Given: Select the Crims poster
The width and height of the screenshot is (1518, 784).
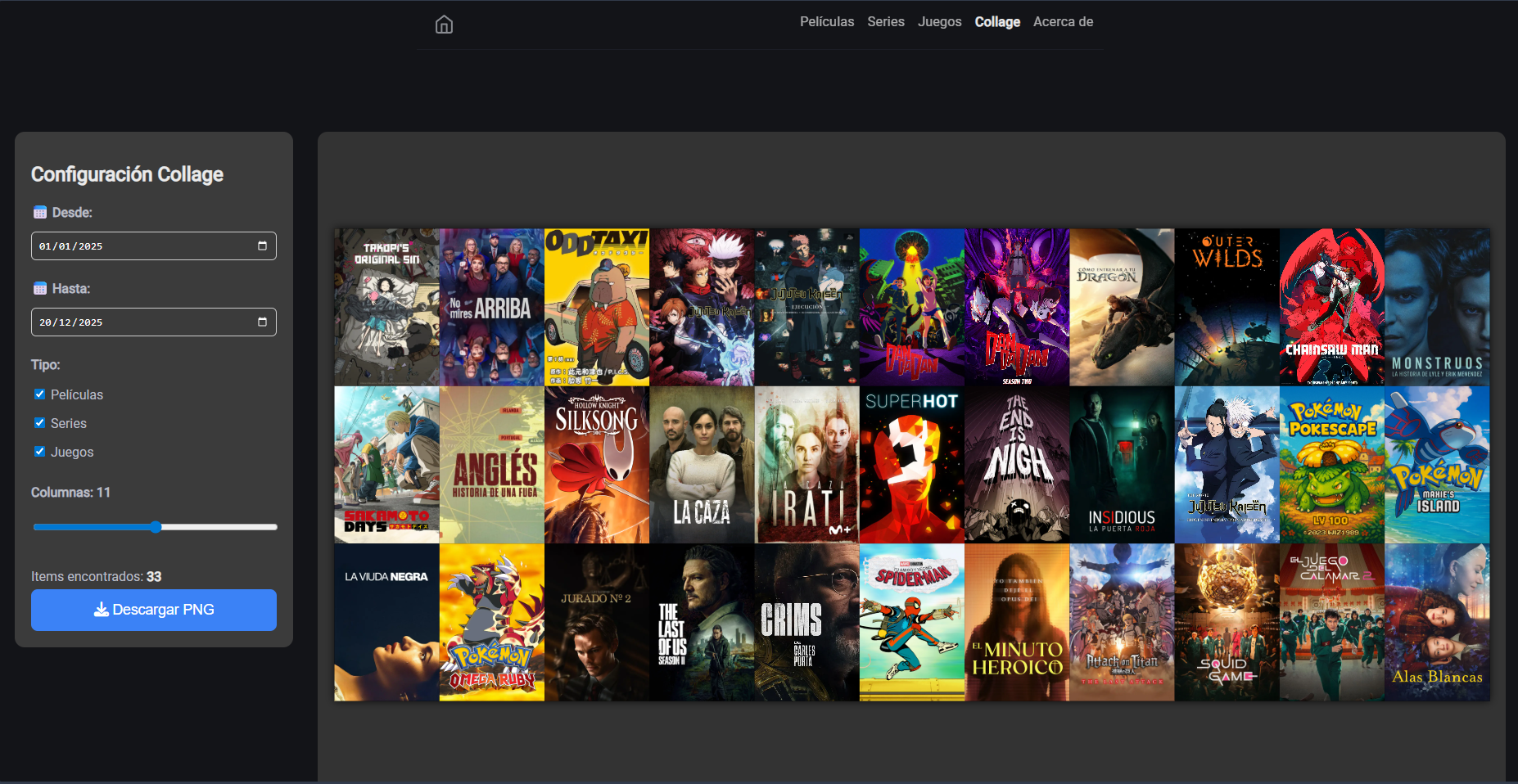Looking at the screenshot, I should pyautogui.click(x=807, y=622).
